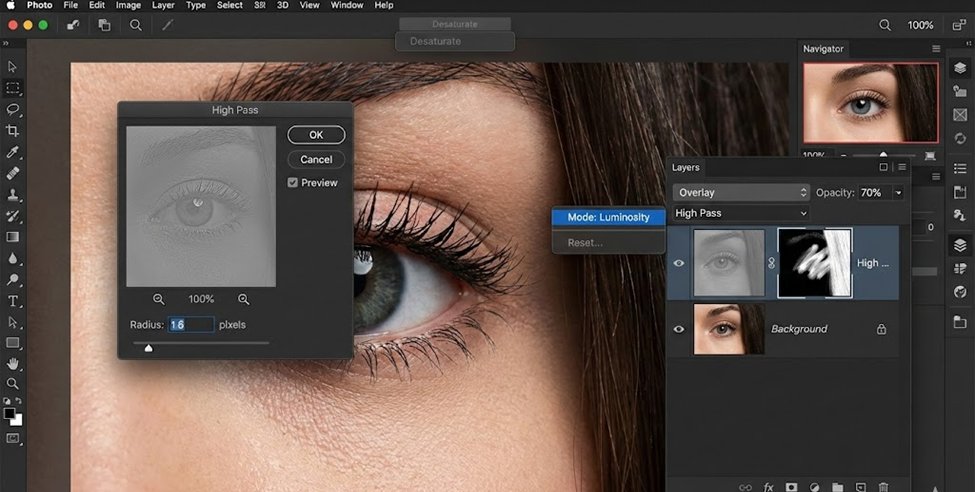Select the Zoom tool in the left toolbar
The height and width of the screenshot is (492, 975).
[12, 383]
